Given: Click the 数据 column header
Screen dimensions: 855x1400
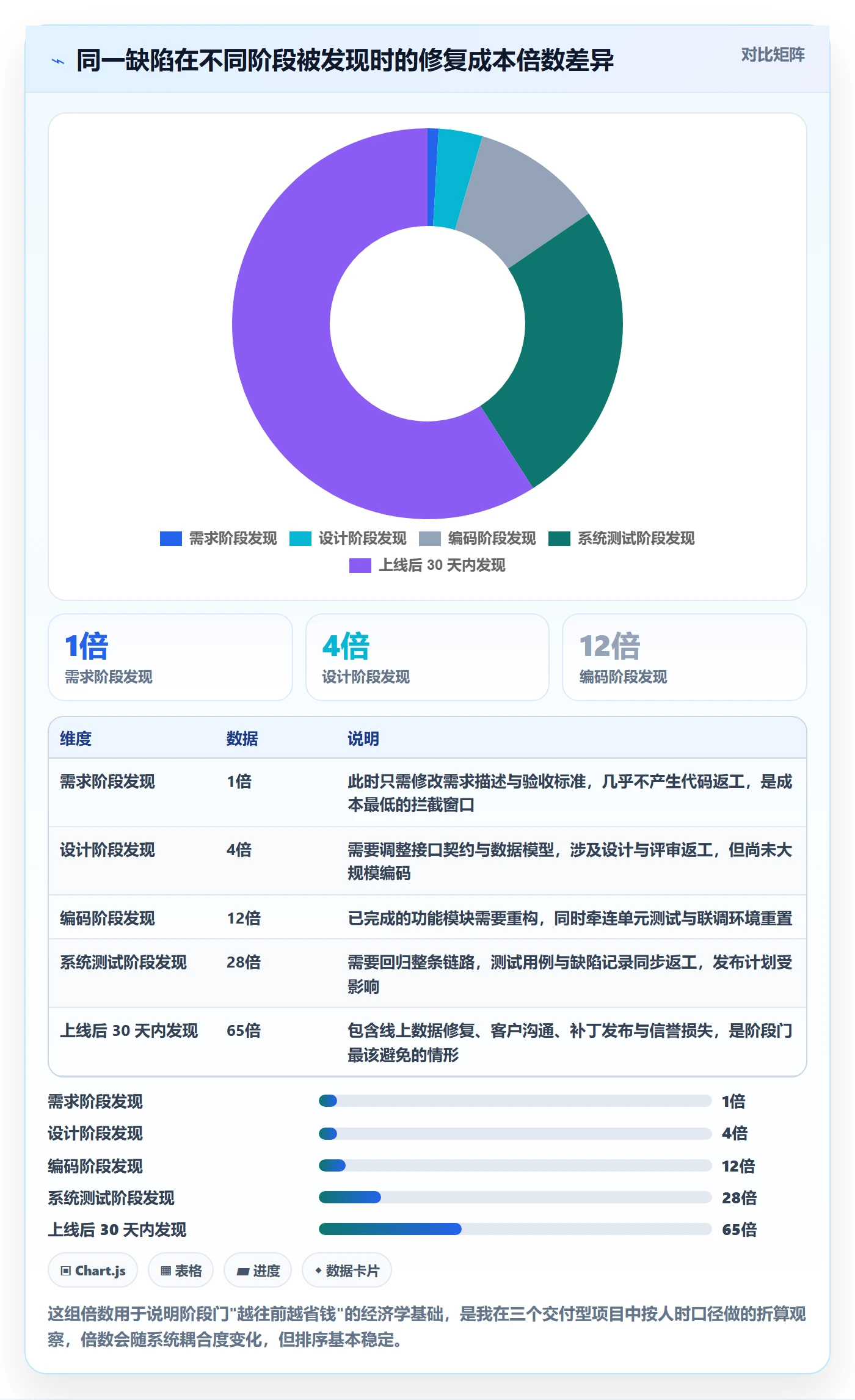Looking at the screenshot, I should (242, 738).
